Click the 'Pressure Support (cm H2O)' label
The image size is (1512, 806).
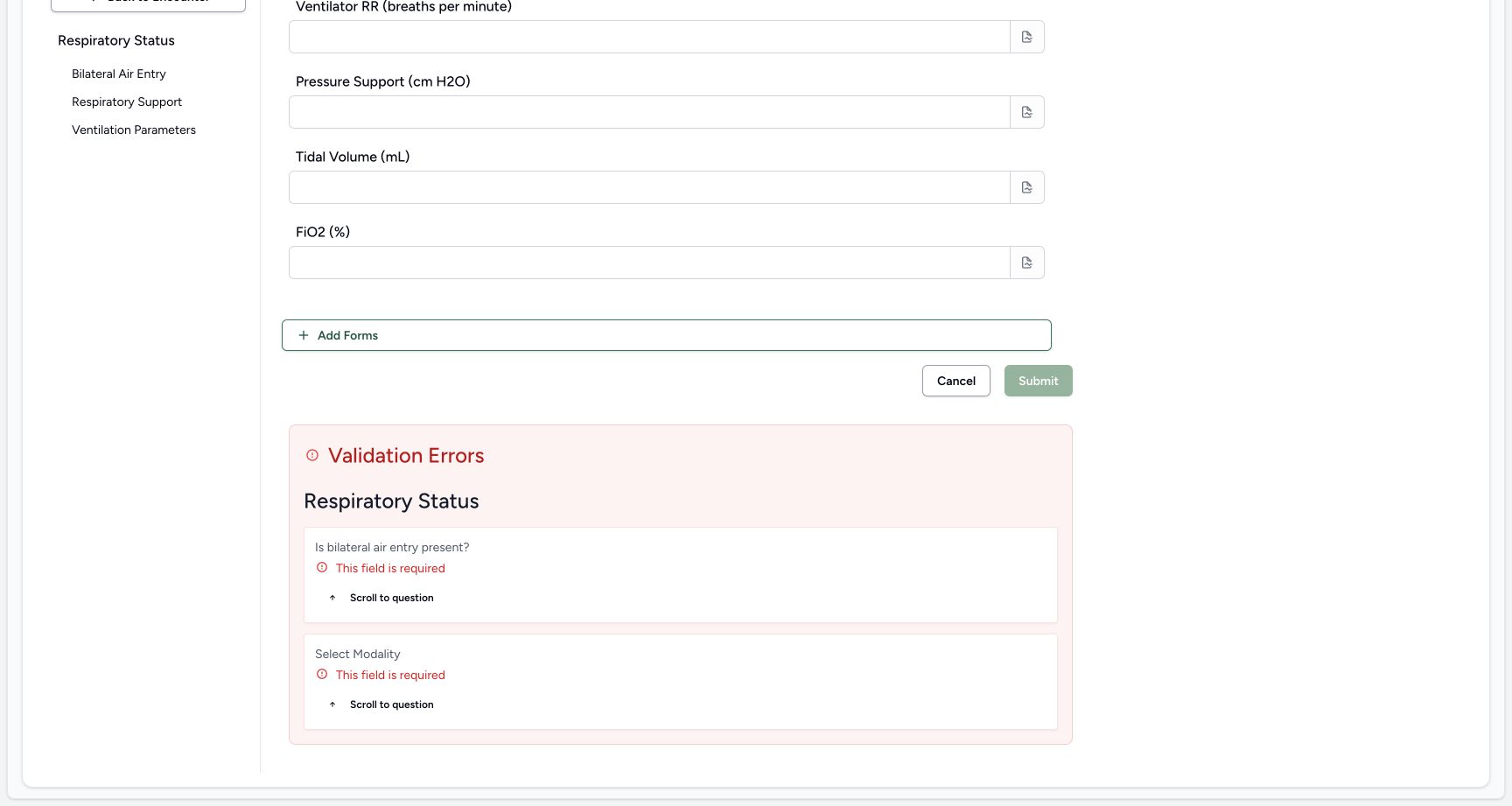tap(383, 81)
